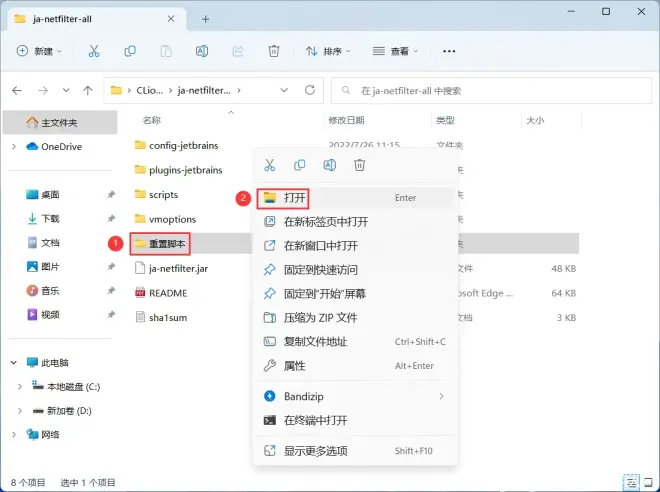
Task: Go back with the left arrow
Action: tap(17, 90)
